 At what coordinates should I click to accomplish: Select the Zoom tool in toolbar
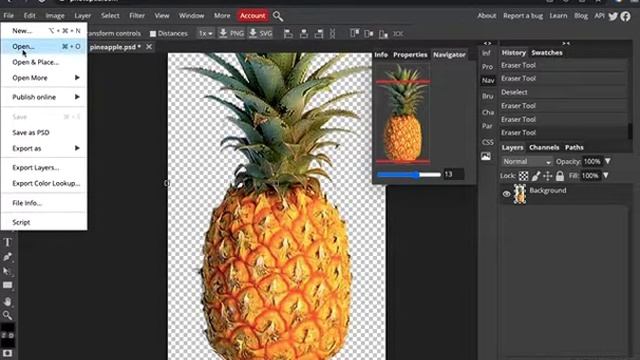7,315
